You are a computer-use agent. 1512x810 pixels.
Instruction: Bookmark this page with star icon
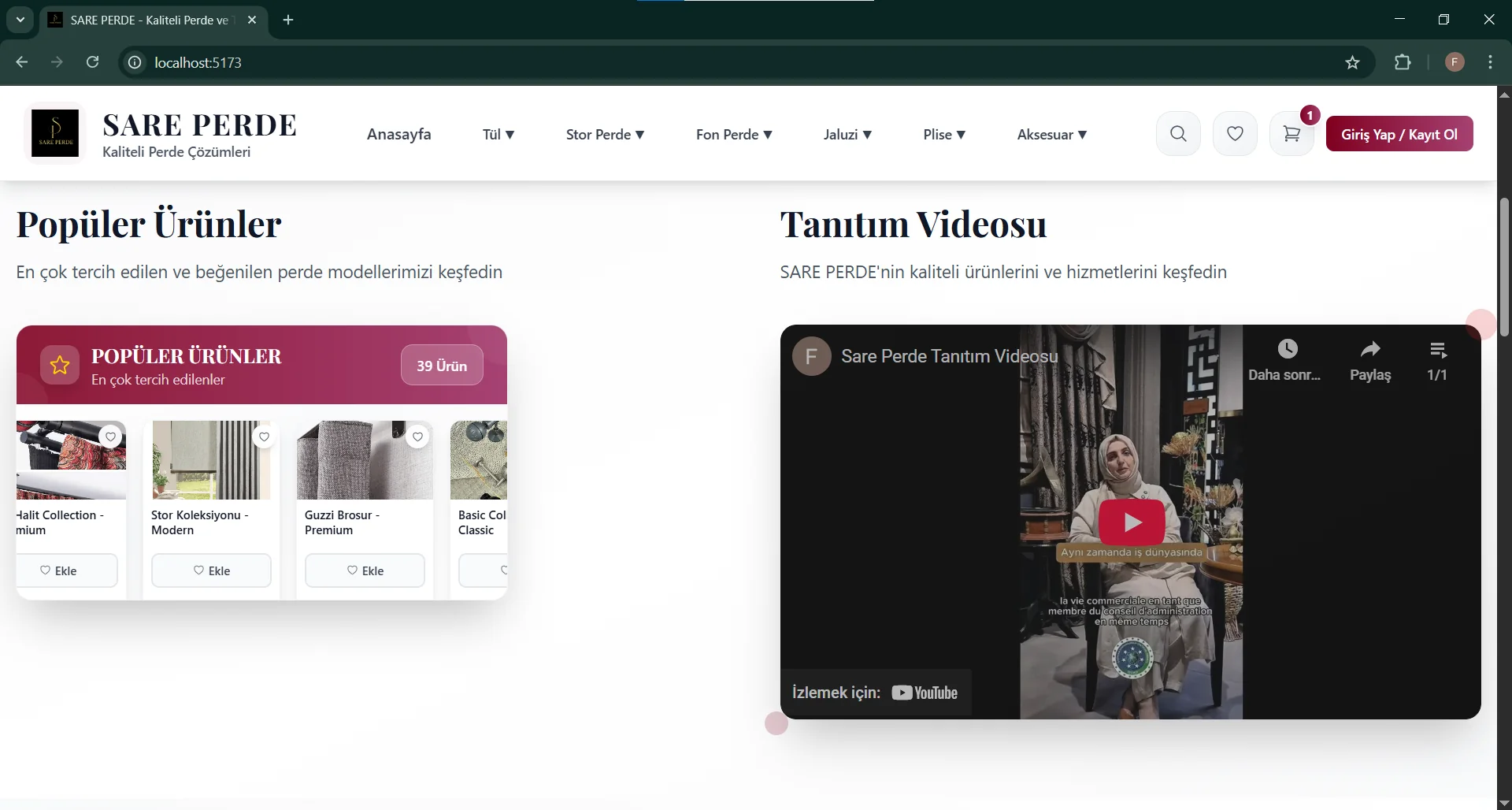click(1352, 62)
